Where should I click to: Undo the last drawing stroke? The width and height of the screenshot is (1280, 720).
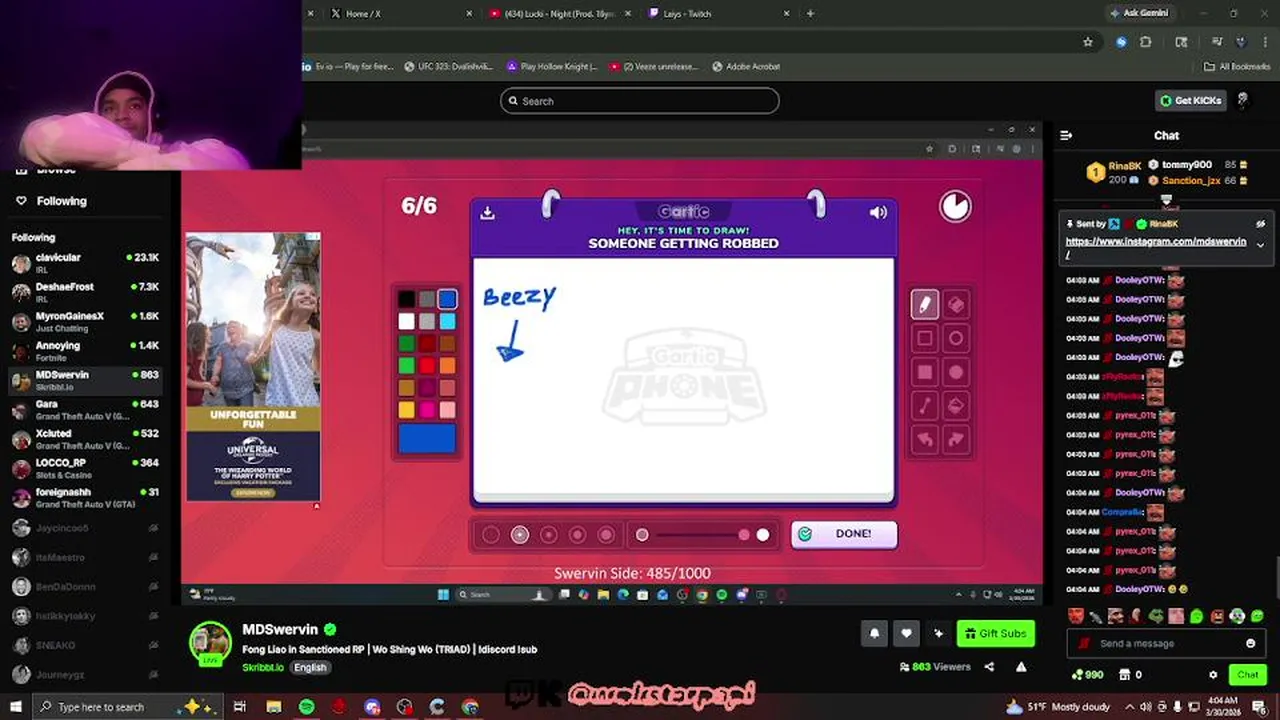[x=925, y=440]
